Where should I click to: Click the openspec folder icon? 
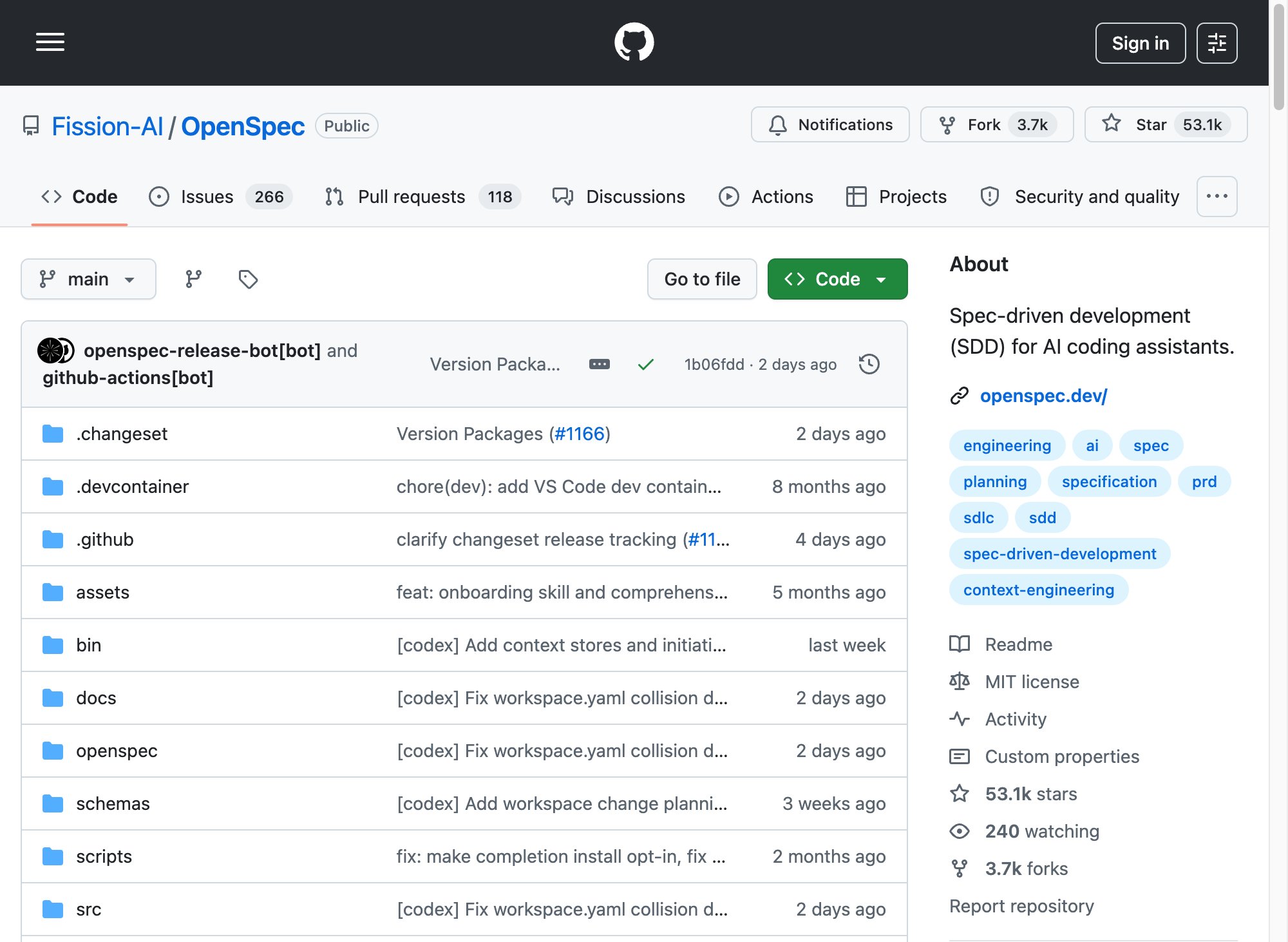point(53,751)
